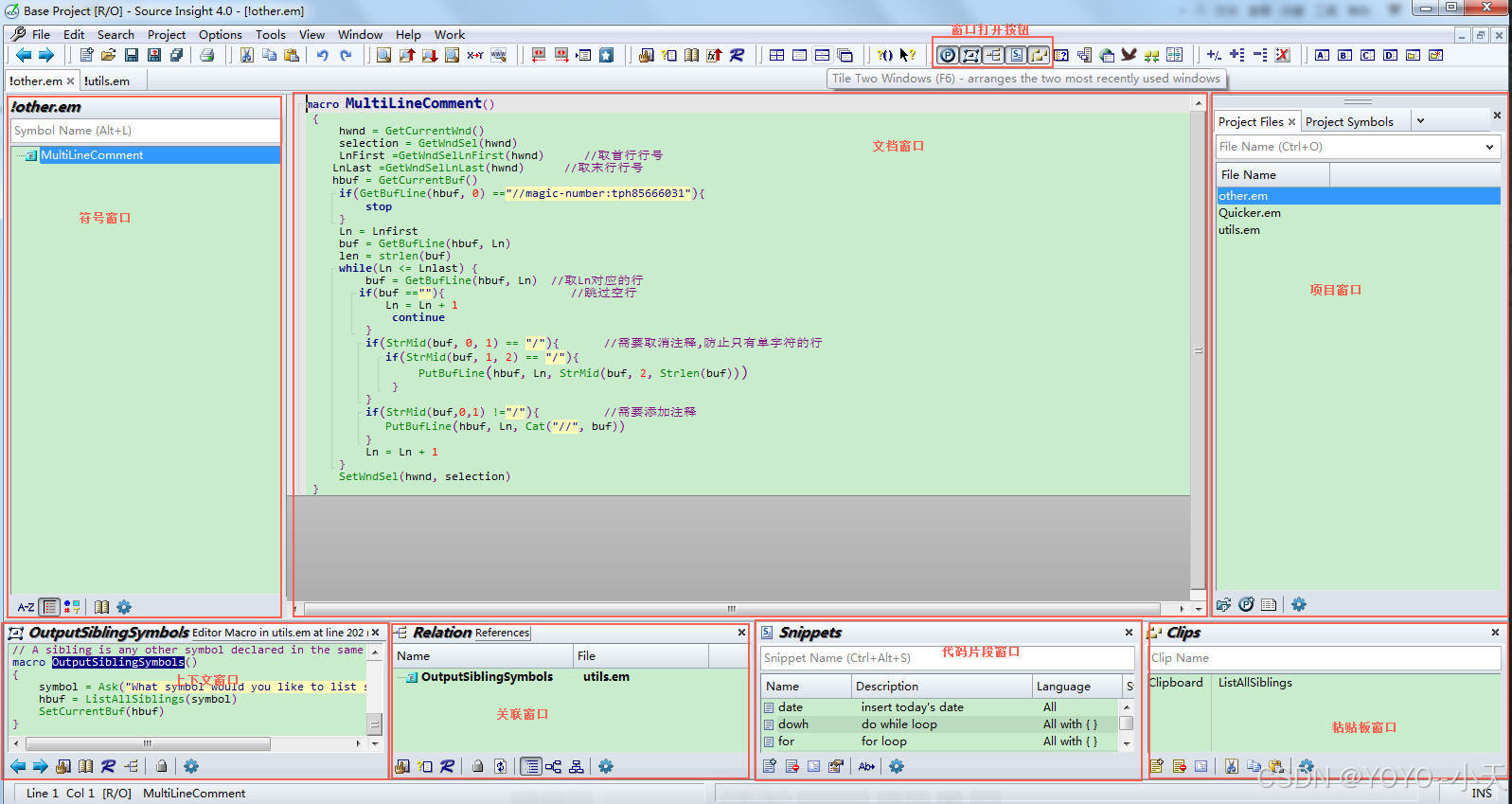Toggle the Relation Window toolbar button
The image size is (1512, 804).
tap(993, 55)
